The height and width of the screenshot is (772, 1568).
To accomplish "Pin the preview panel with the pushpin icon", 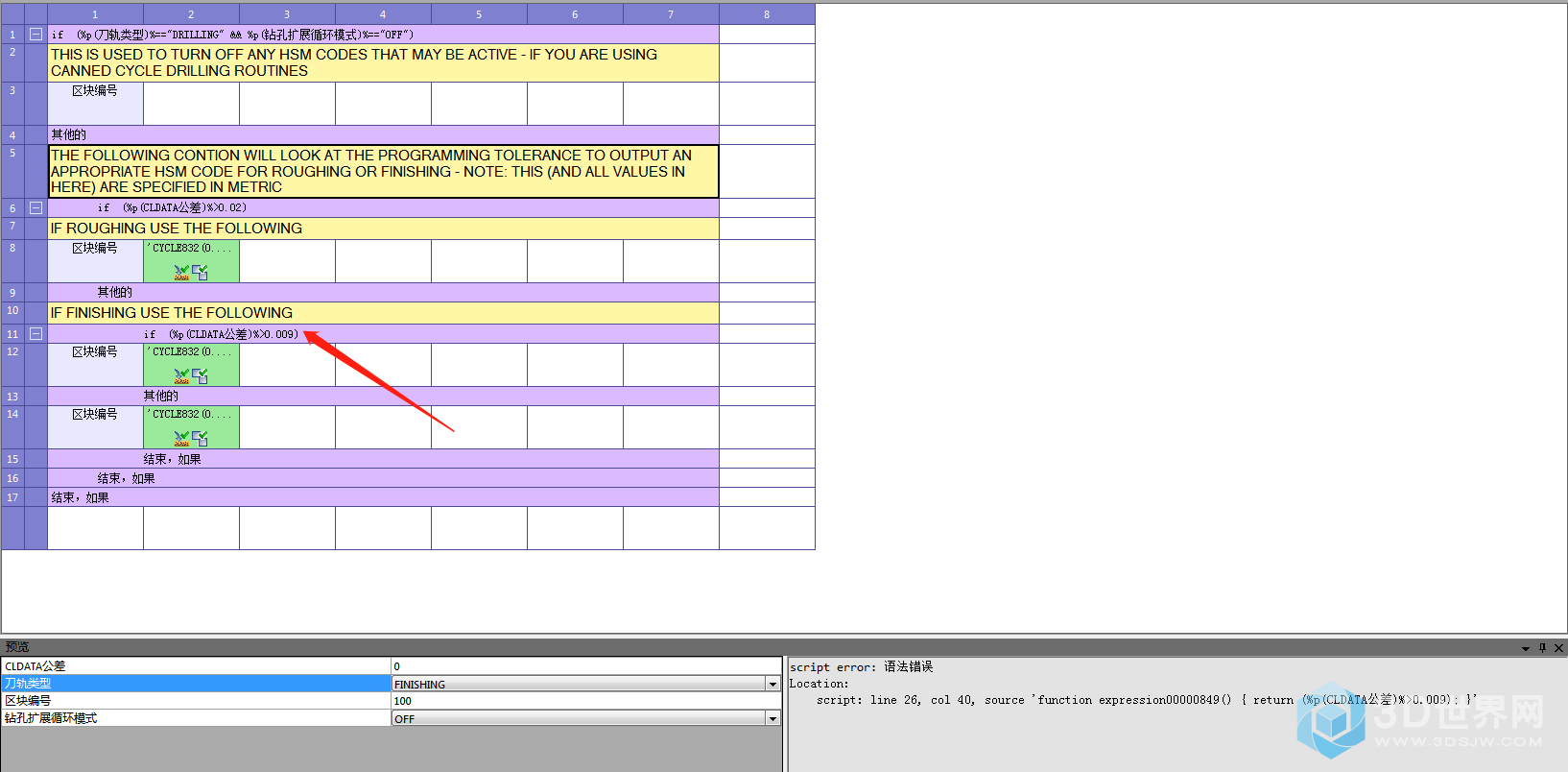I will 1543,648.
